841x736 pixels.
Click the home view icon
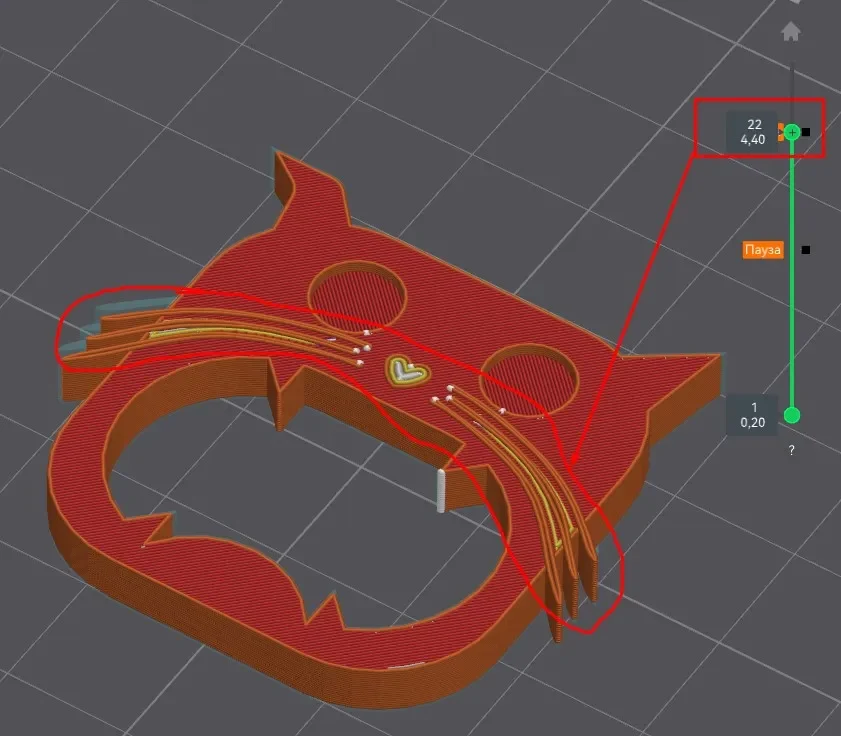791,31
